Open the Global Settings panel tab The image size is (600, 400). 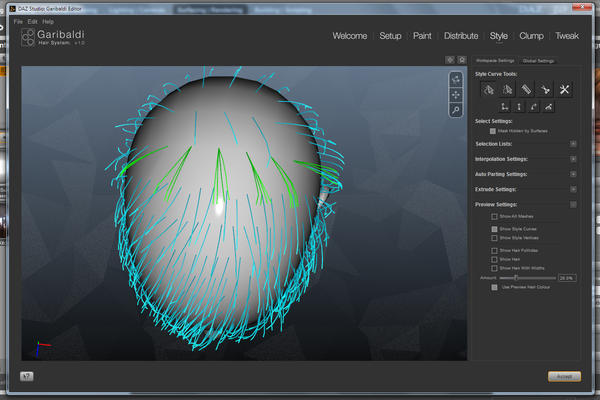click(x=538, y=60)
